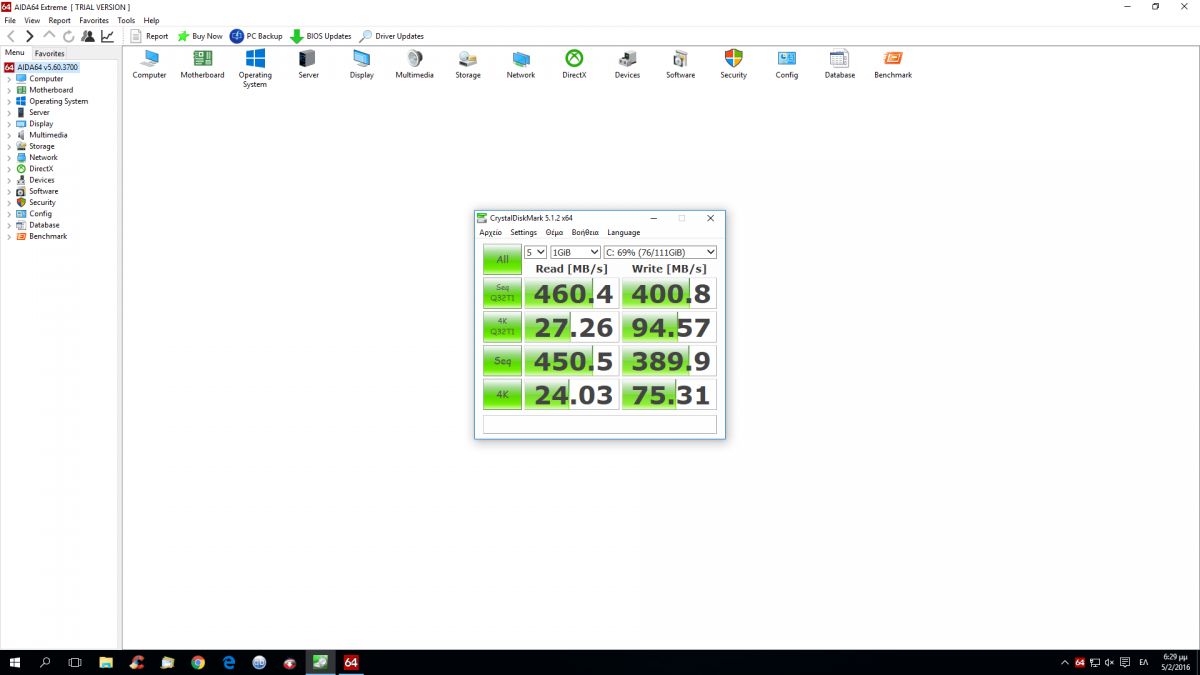Switch to the Menu tab in sidebar

click(x=15, y=52)
